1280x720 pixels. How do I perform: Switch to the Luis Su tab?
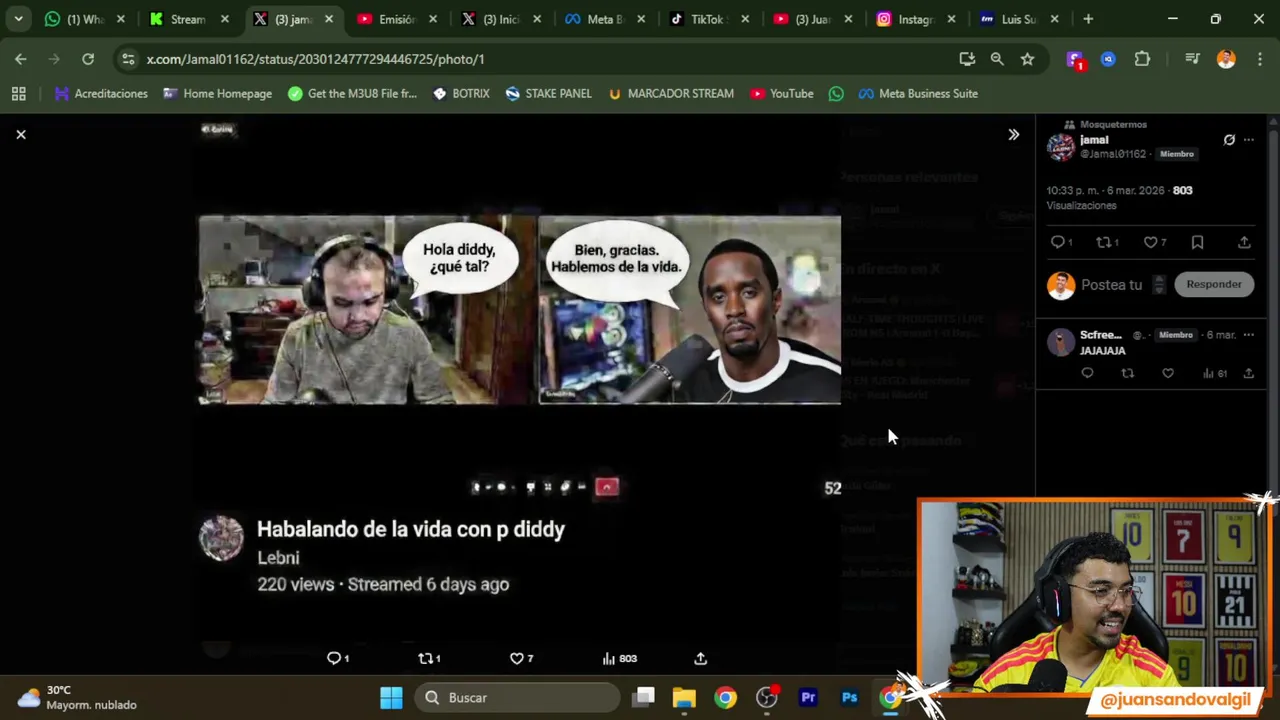pyautogui.click(x=1019, y=19)
